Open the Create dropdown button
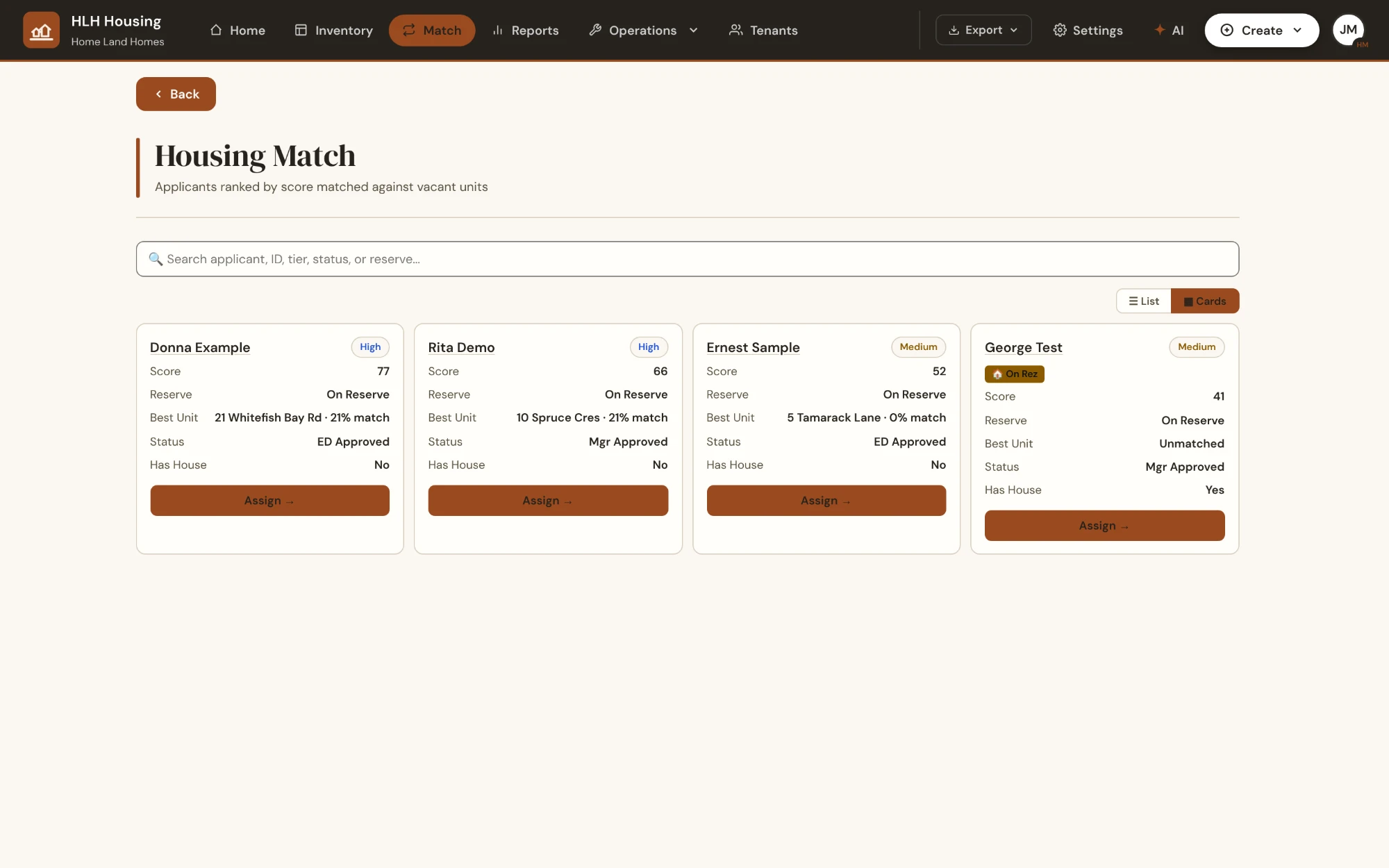Screen dimensions: 1389x868 (1261, 31)
